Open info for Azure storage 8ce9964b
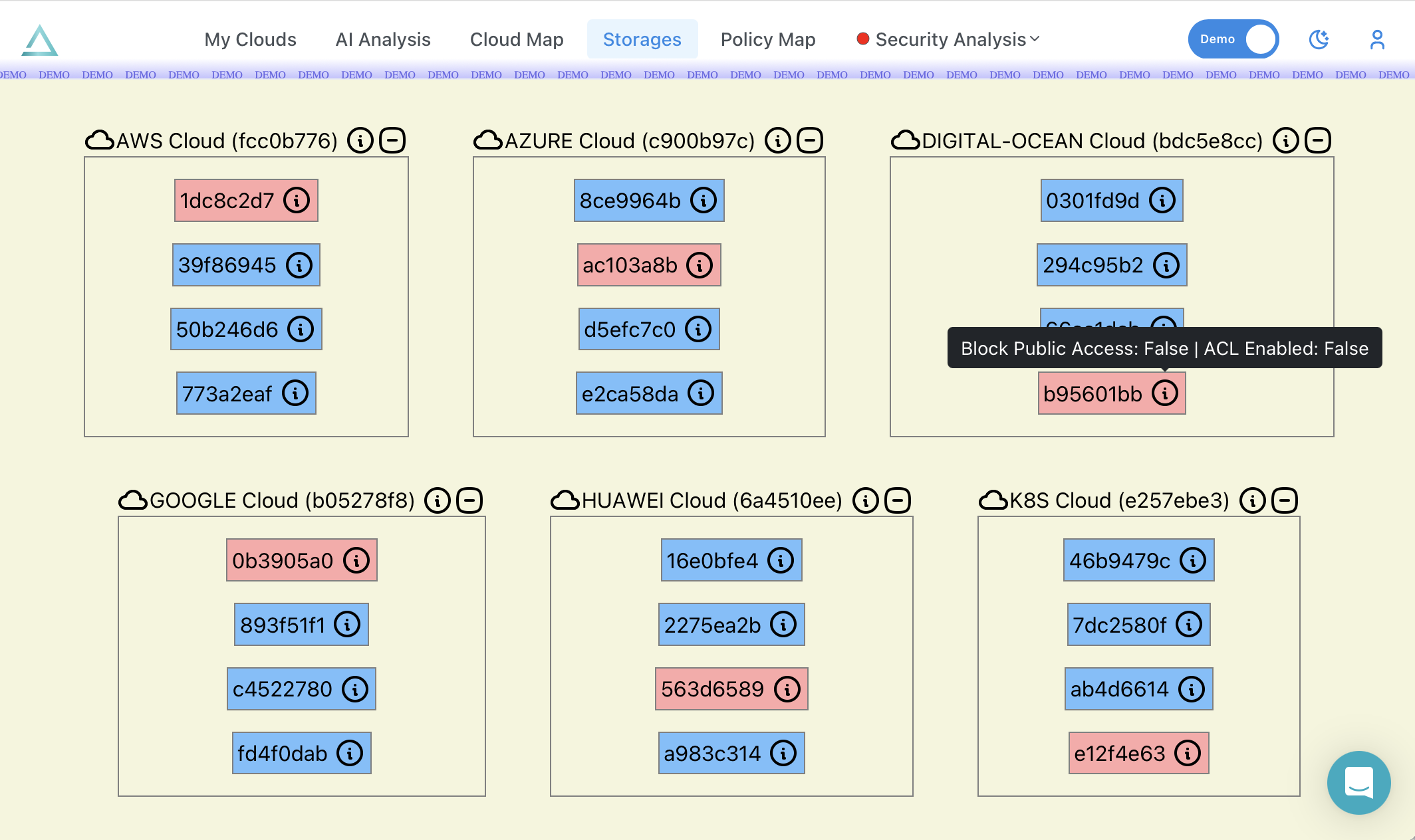This screenshot has width=1415, height=840. coord(704,200)
